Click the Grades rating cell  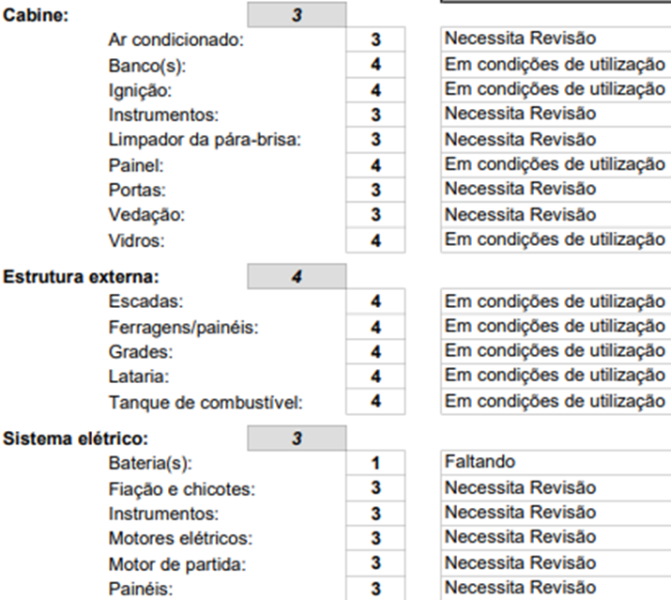375,352
